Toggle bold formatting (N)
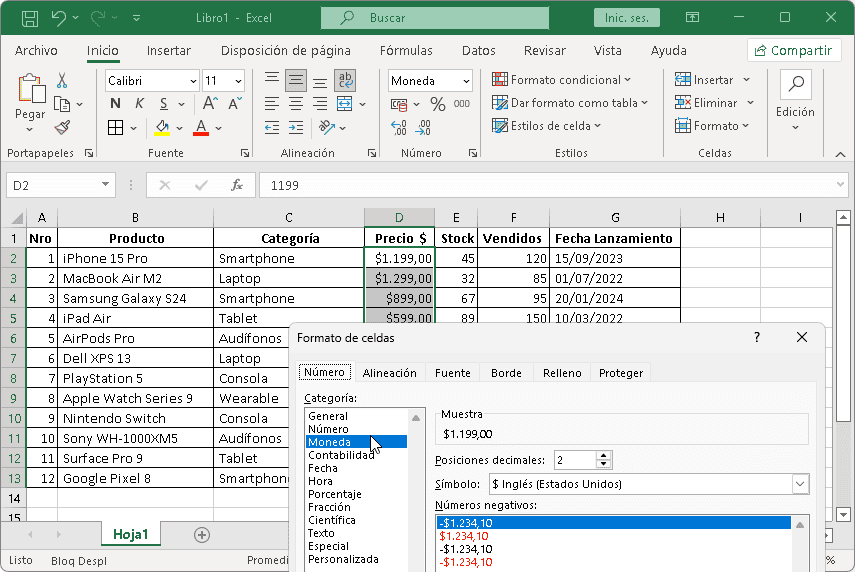This screenshot has height=572, width=855. (x=115, y=104)
